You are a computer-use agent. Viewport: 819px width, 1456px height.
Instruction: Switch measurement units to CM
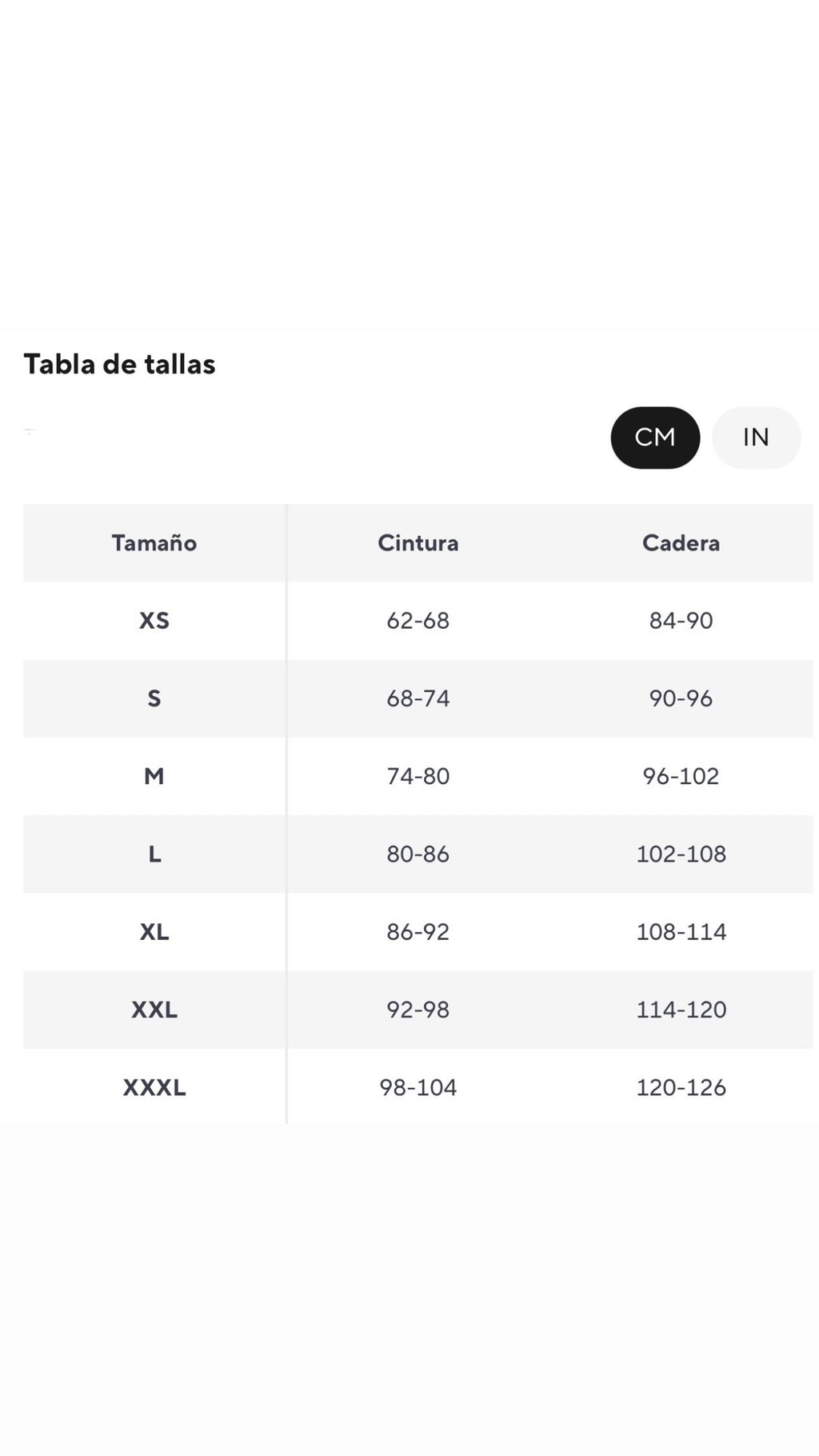click(655, 438)
